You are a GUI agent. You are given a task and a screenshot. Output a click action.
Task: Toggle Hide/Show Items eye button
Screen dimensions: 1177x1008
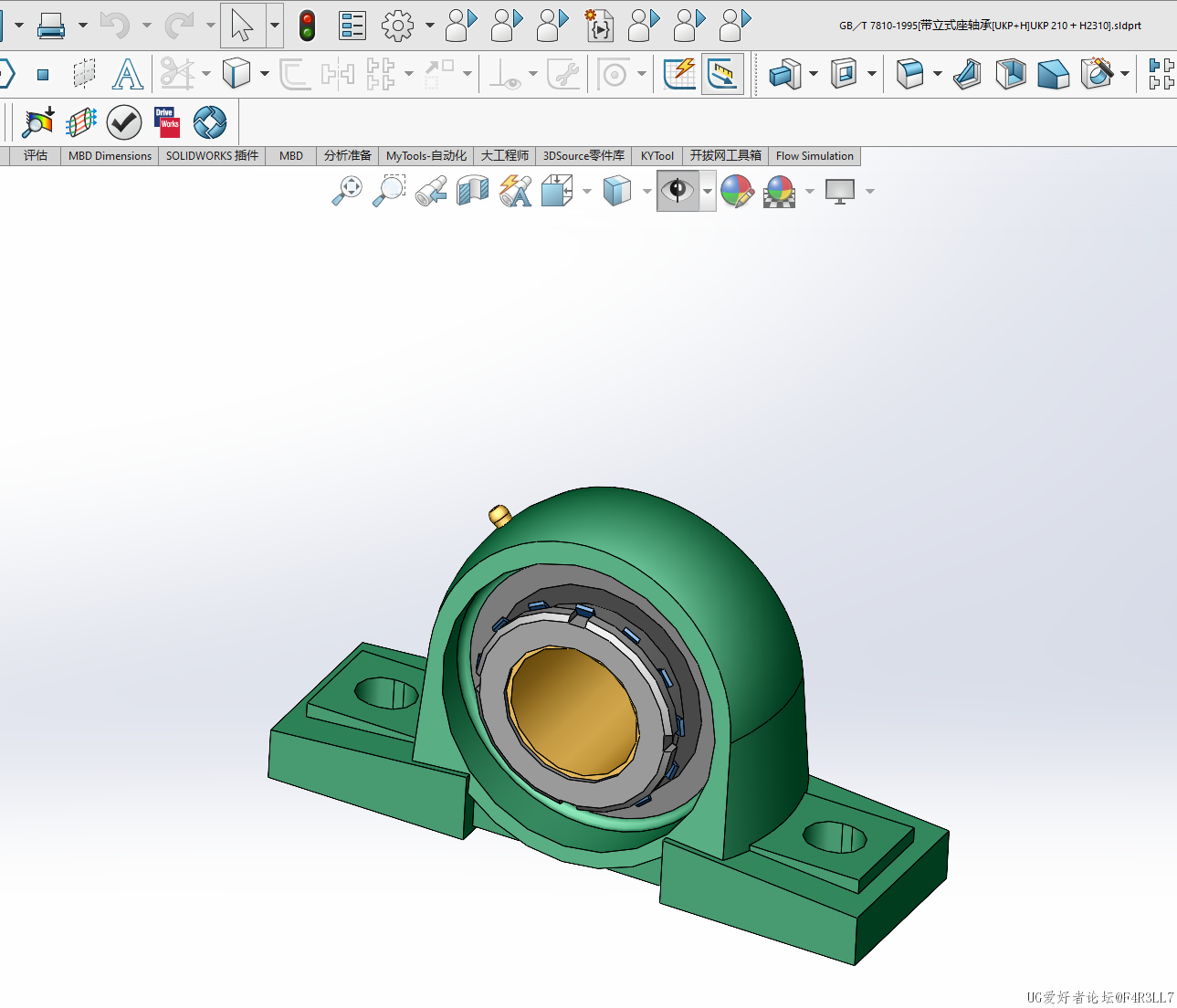pyautogui.click(x=678, y=191)
